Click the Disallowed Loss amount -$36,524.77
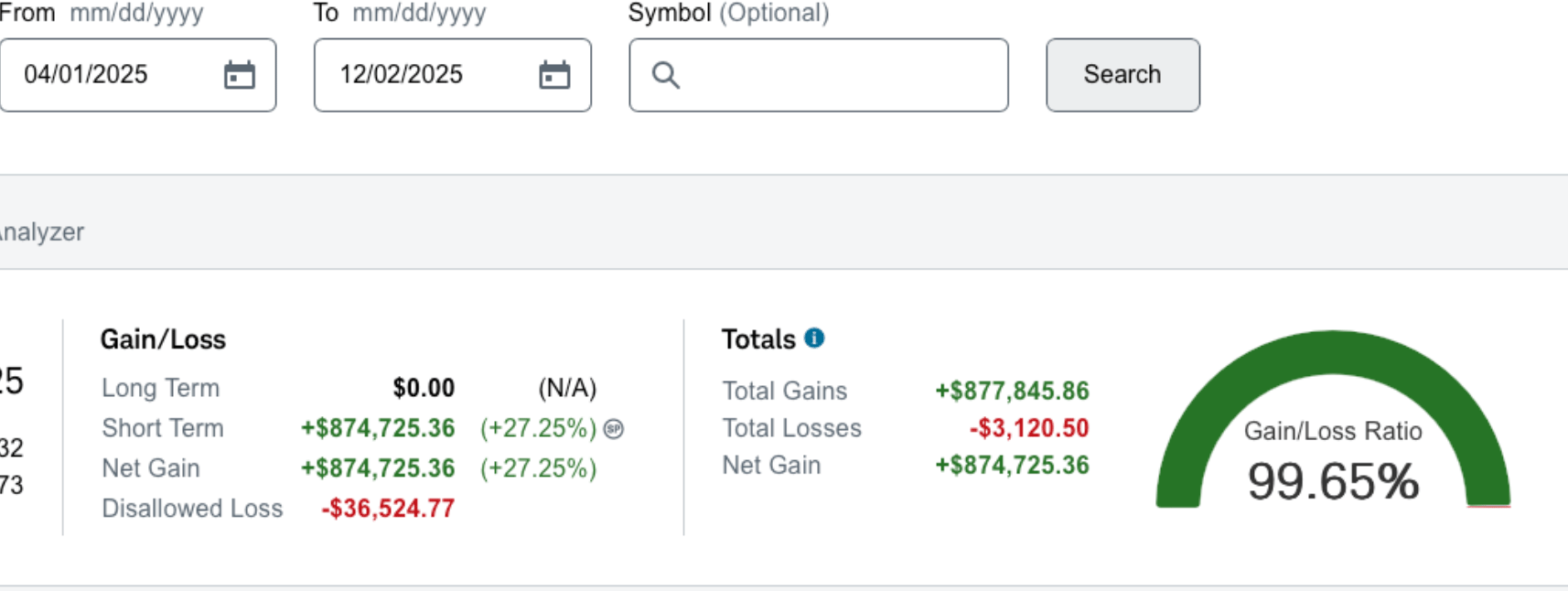Screen dimensions: 1568x591 [388, 509]
